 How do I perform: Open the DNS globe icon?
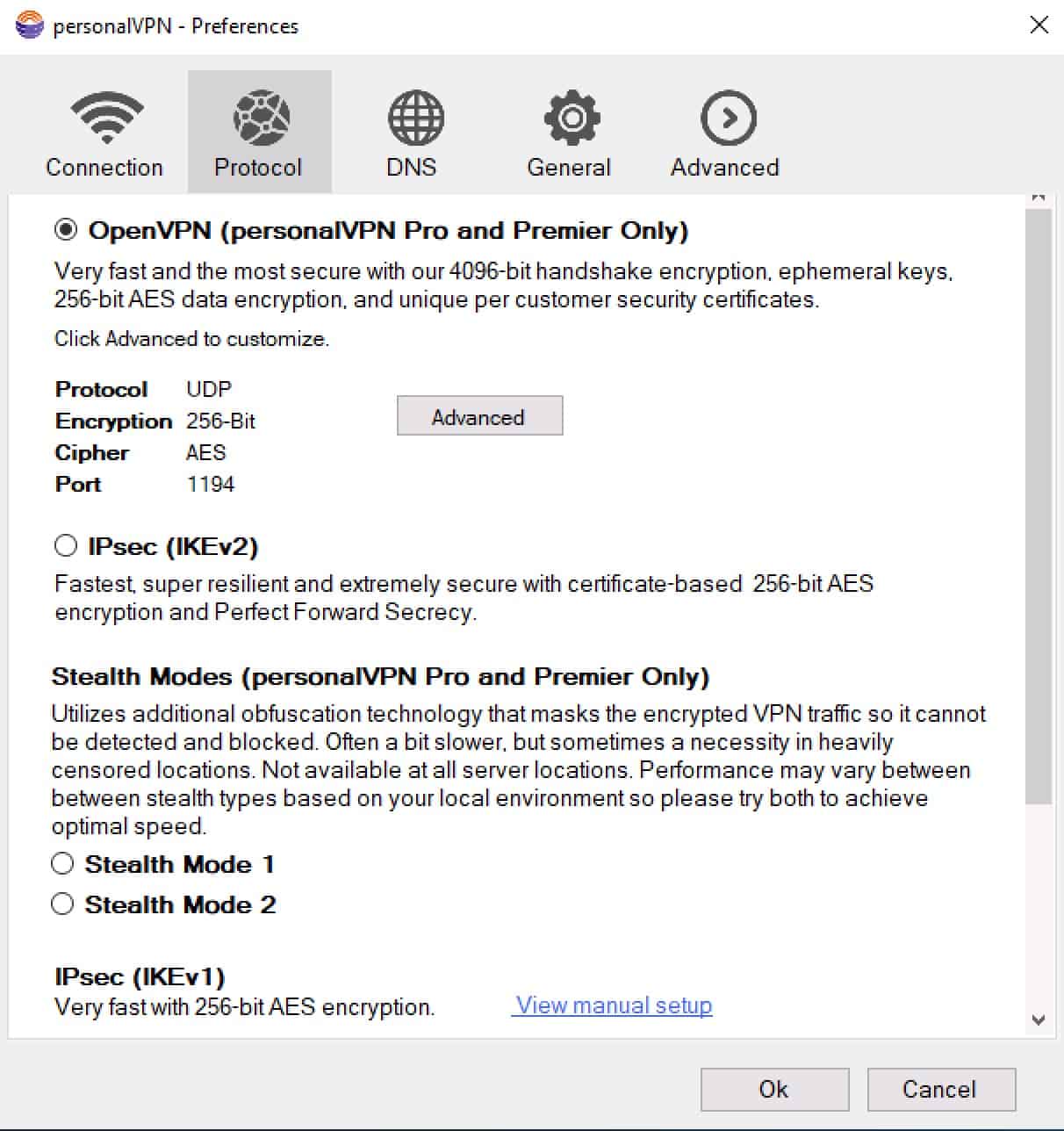pos(415,117)
